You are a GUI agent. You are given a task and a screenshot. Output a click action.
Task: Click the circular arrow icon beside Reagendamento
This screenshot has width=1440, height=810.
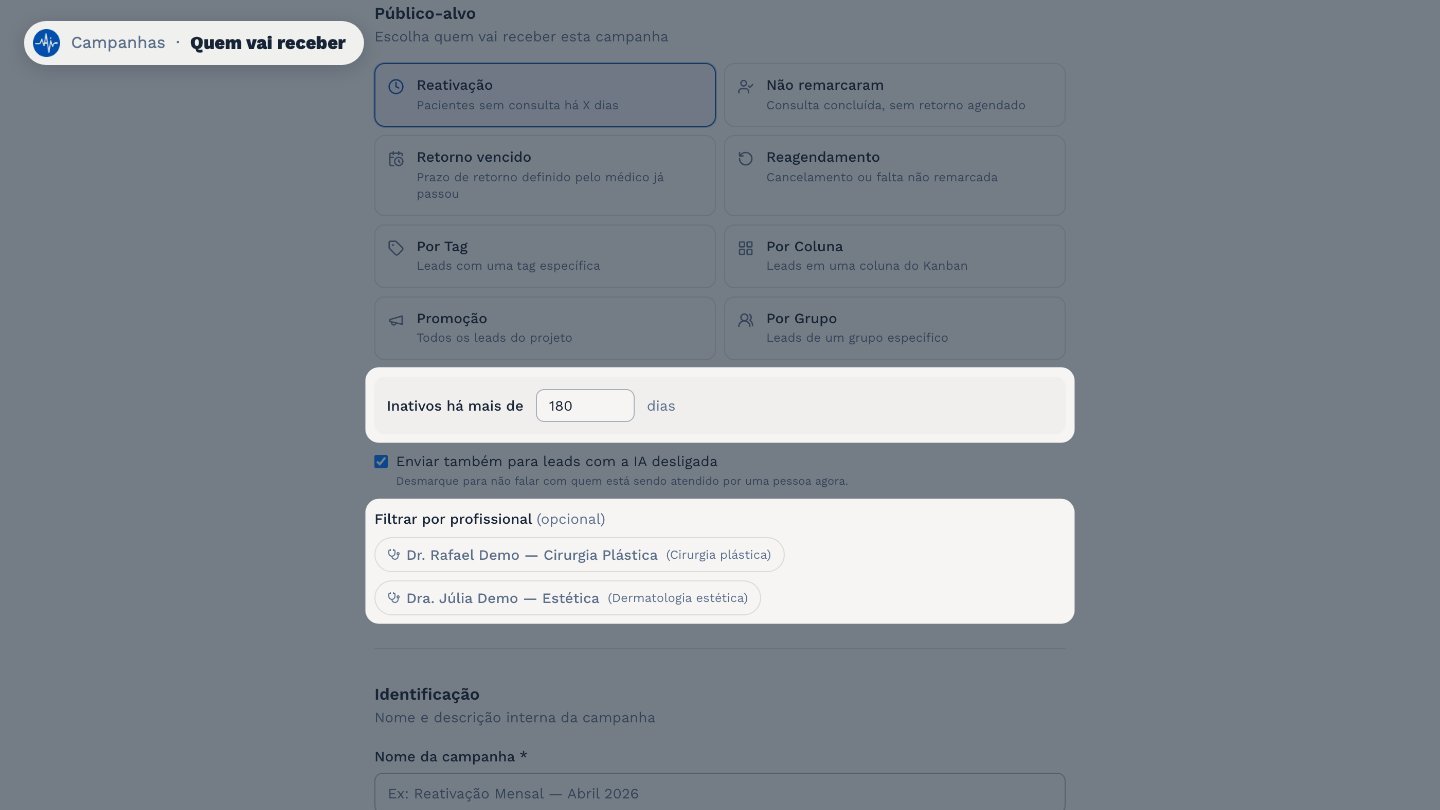tap(746, 159)
